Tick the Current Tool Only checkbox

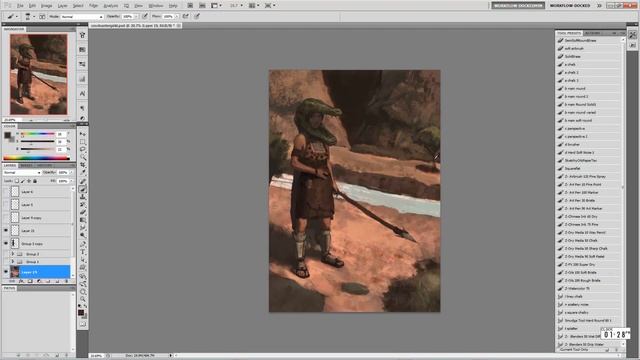(x=559, y=350)
